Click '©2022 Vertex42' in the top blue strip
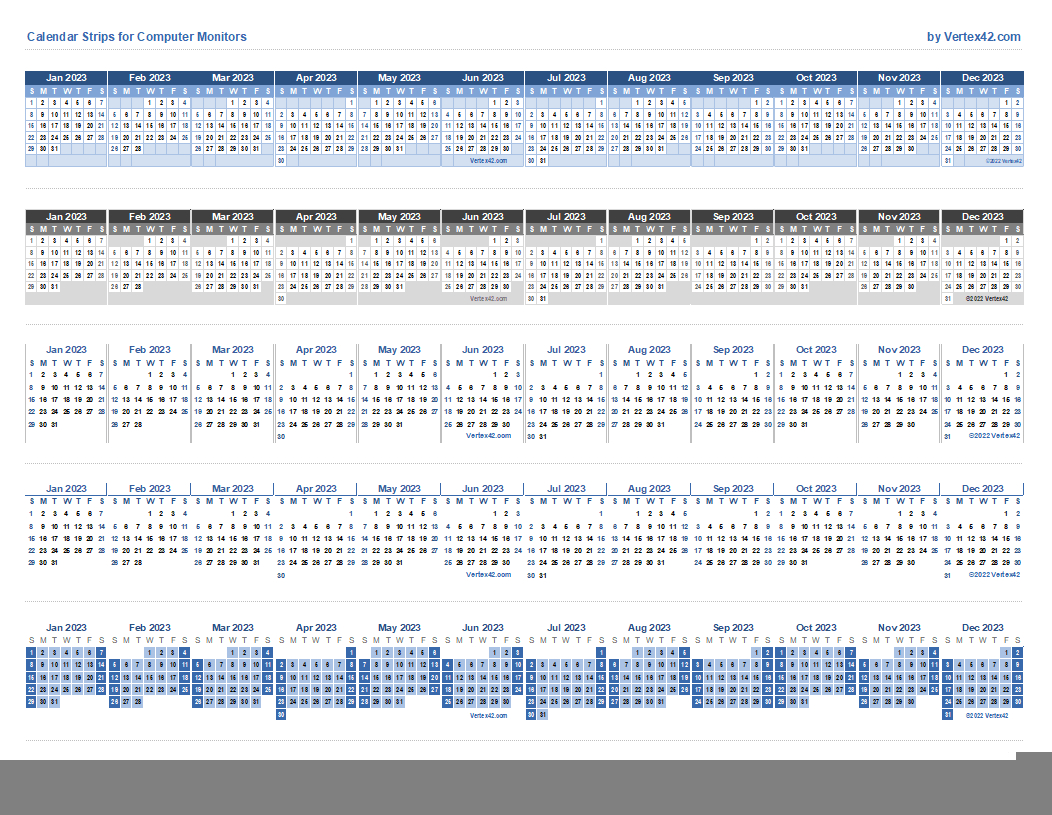The image size is (1052, 815). 1003,161
